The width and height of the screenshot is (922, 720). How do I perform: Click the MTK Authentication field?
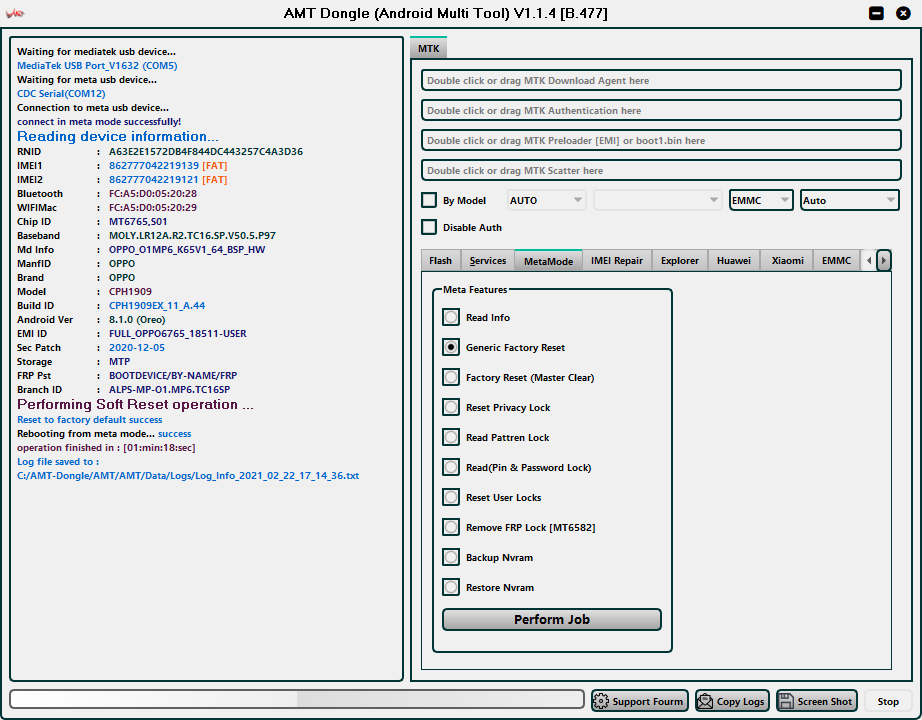point(661,111)
